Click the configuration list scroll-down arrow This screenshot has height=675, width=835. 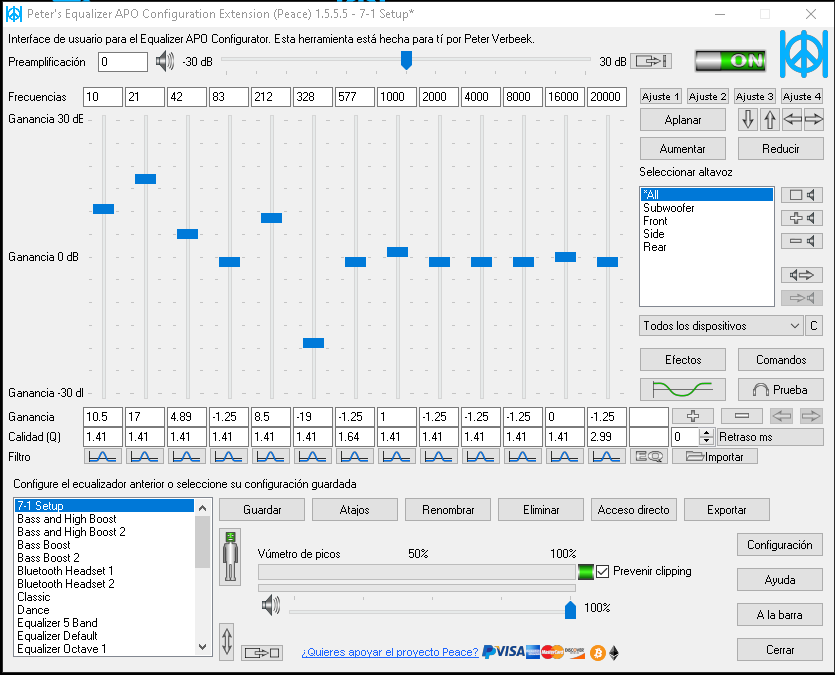pyautogui.click(x=202, y=647)
